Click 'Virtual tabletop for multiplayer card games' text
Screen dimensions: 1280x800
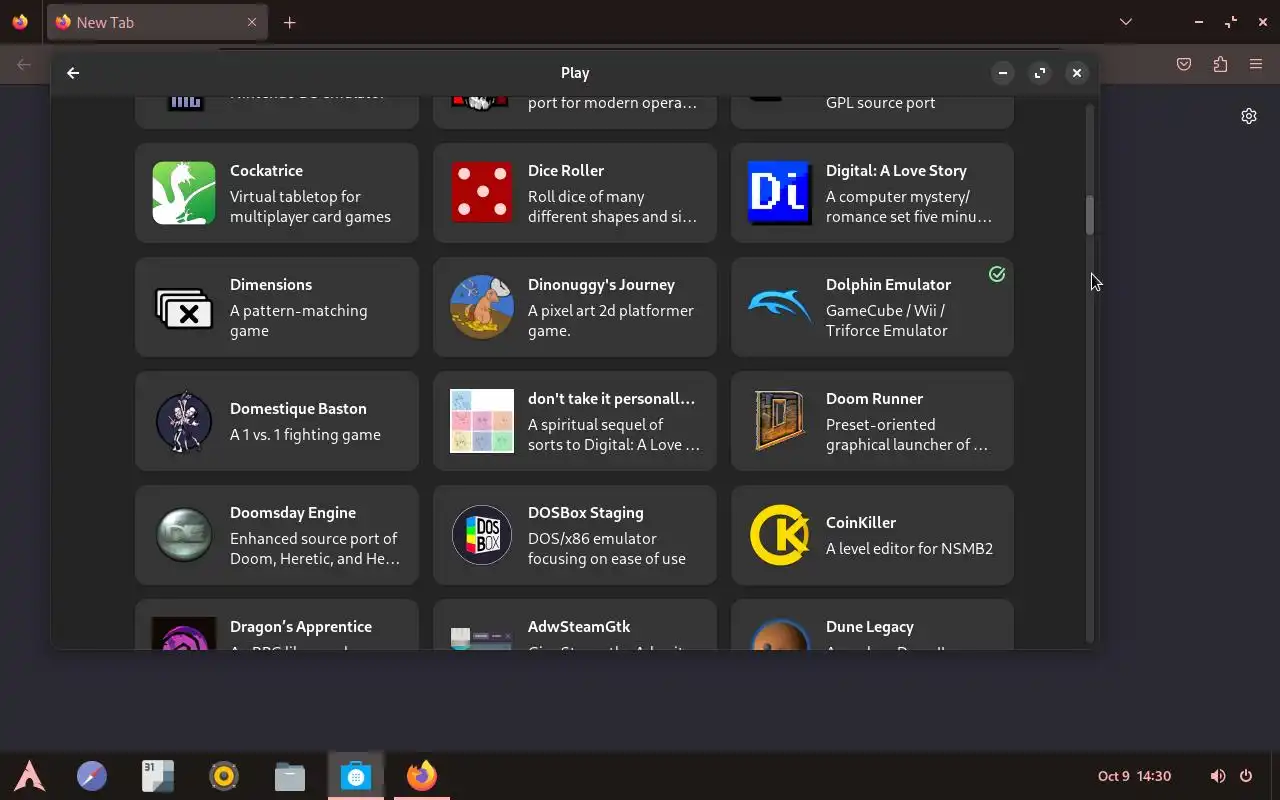pyautogui.click(x=310, y=207)
